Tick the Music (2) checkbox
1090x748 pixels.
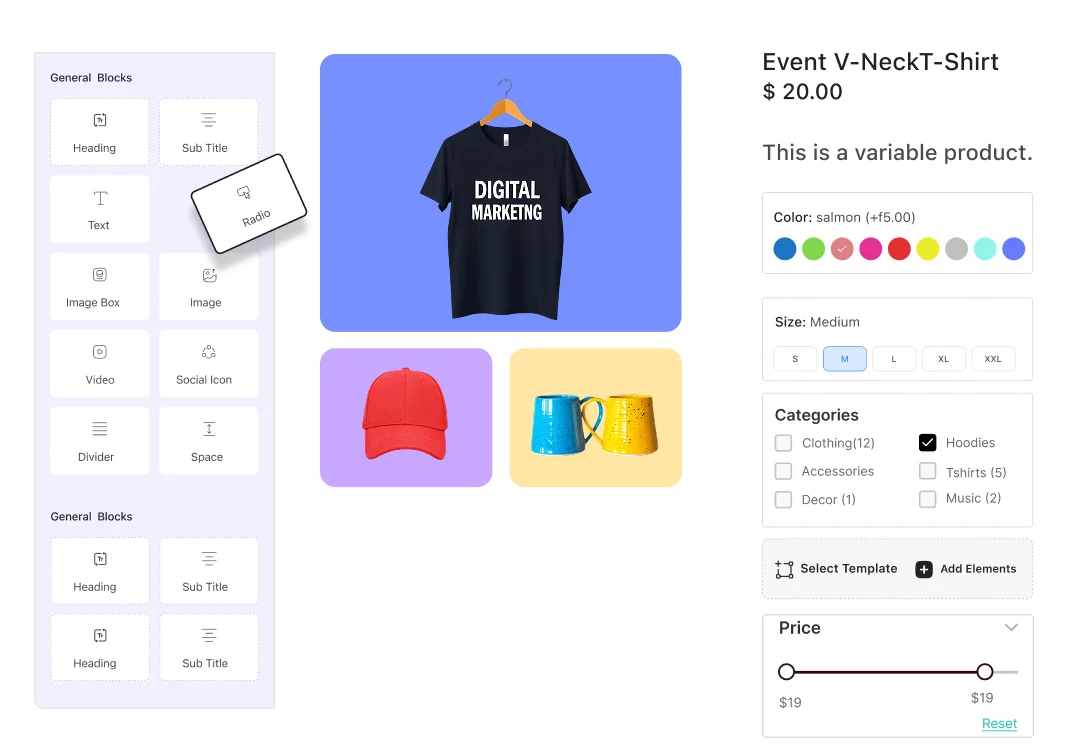pos(927,499)
